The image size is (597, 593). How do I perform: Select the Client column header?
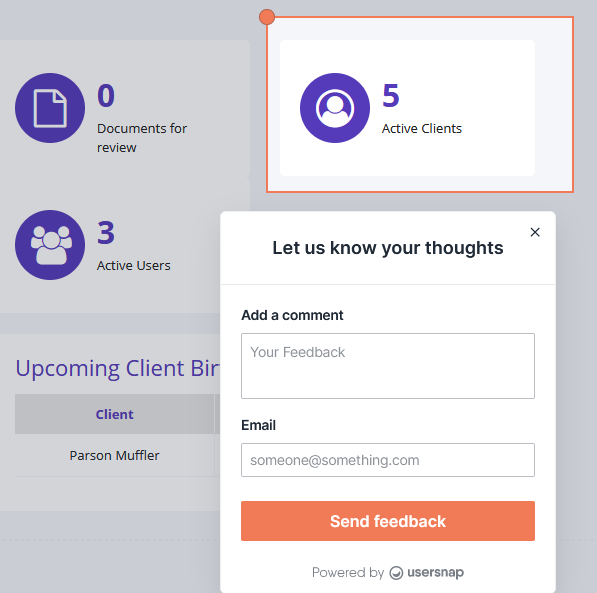(x=115, y=414)
